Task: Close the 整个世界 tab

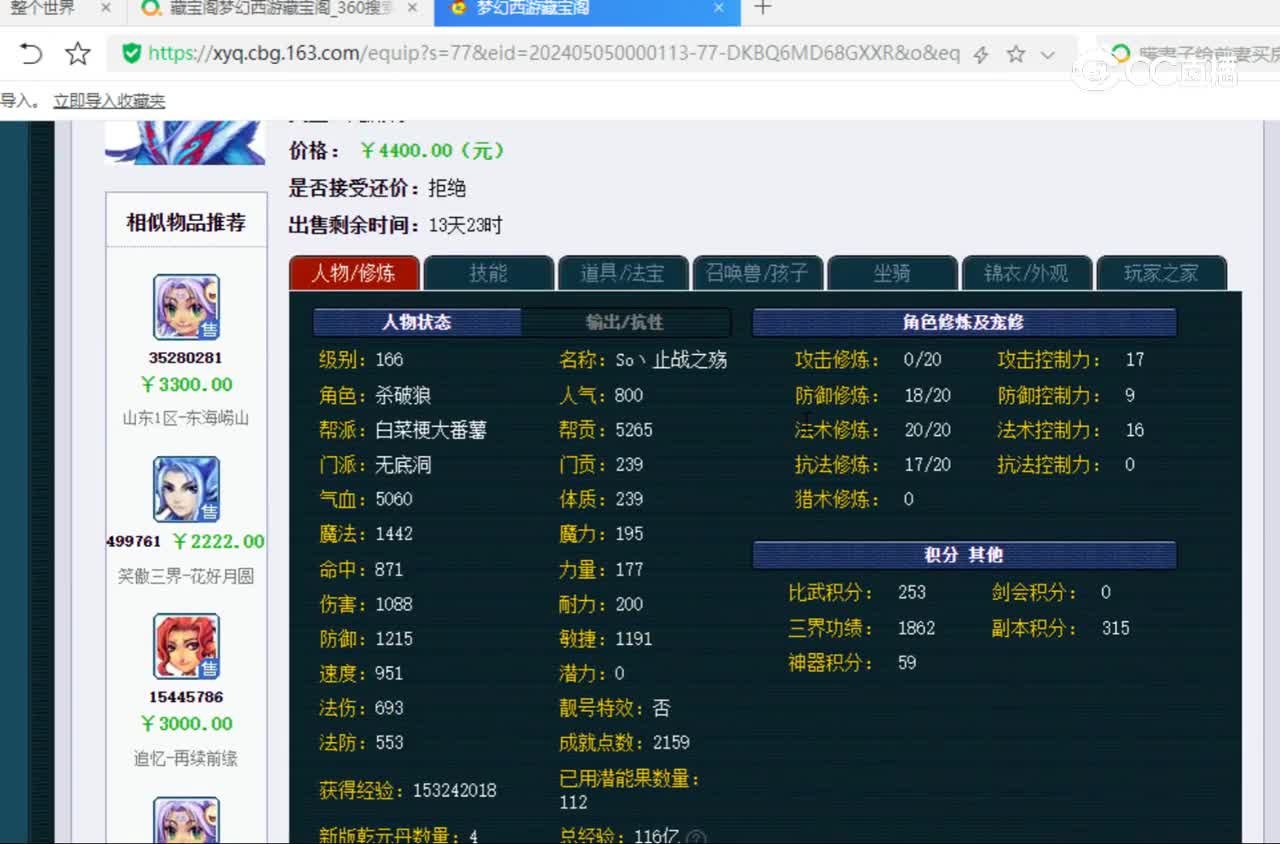Action: (106, 8)
